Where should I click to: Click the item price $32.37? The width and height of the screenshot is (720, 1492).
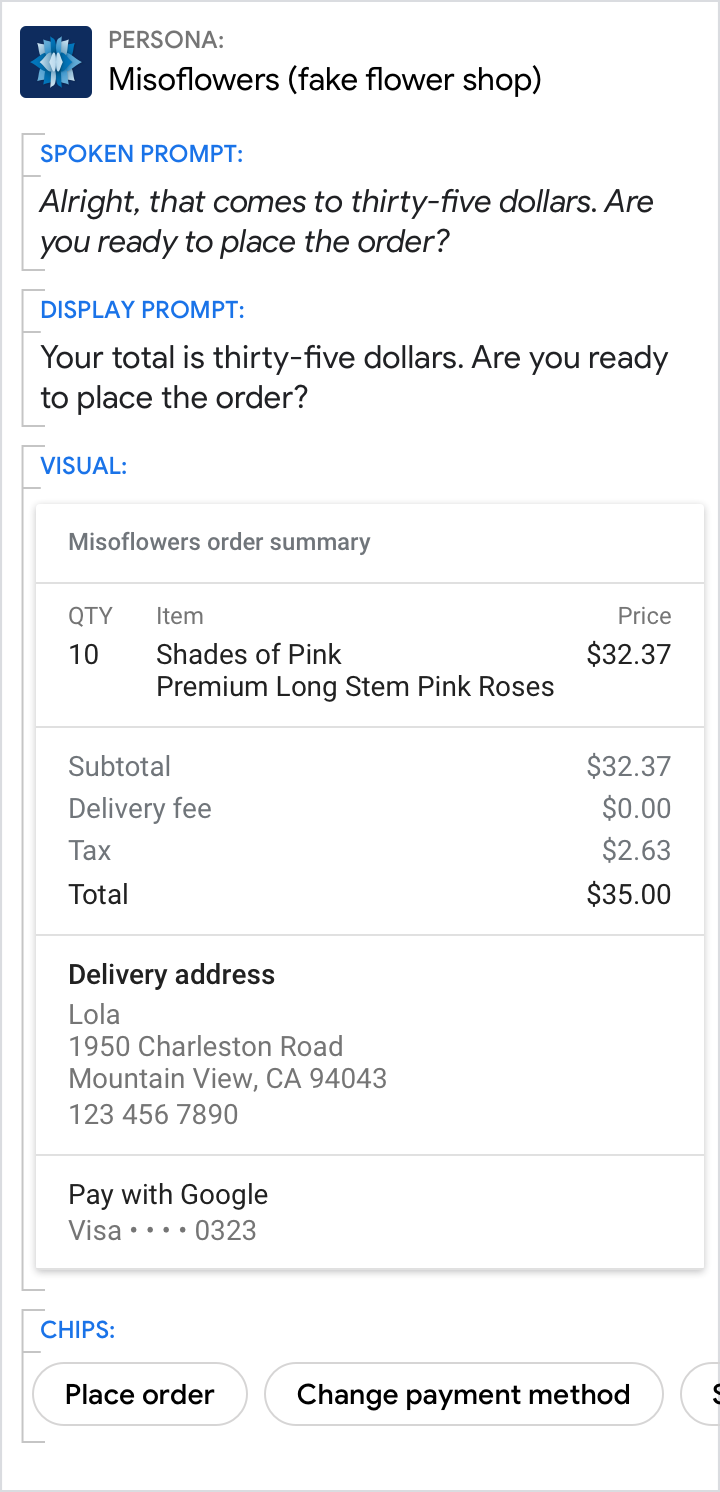pos(628,654)
